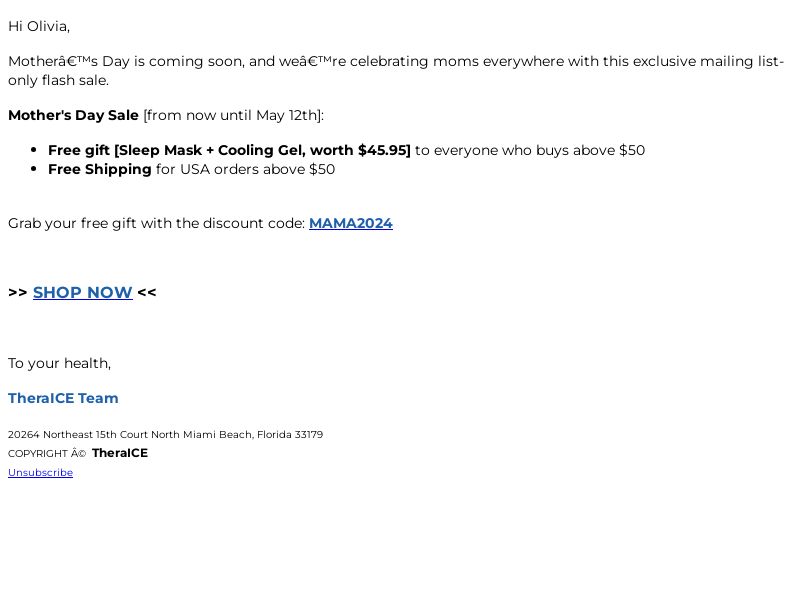The image size is (800, 600).
Task: Click the bold "Free gift" bullet text
Action: 229,151
